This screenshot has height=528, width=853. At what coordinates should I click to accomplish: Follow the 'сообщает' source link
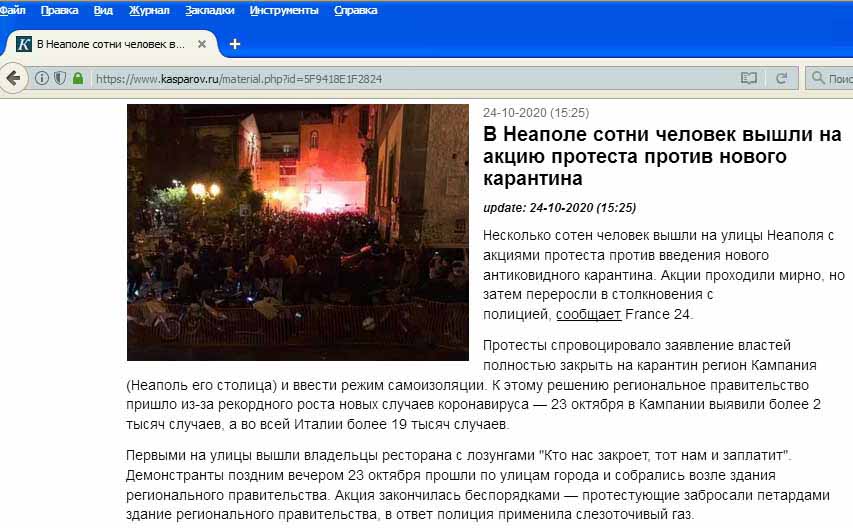tap(588, 314)
